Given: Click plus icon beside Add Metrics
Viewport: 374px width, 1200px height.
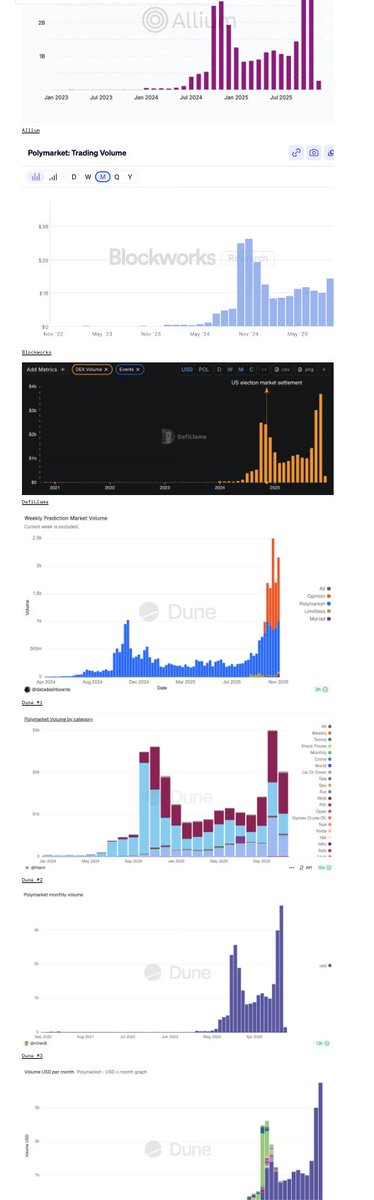Looking at the screenshot, I should 62,370.
